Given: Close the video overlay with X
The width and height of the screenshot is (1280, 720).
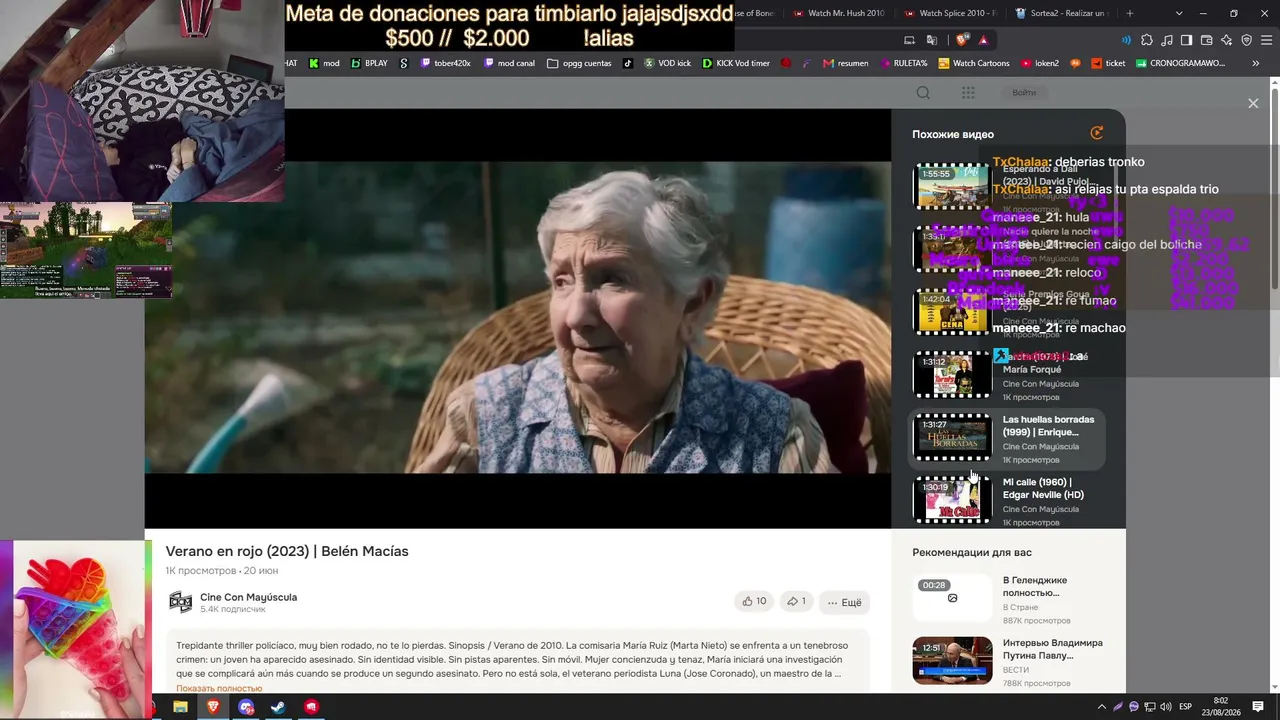Looking at the screenshot, I should coord(1253,104).
